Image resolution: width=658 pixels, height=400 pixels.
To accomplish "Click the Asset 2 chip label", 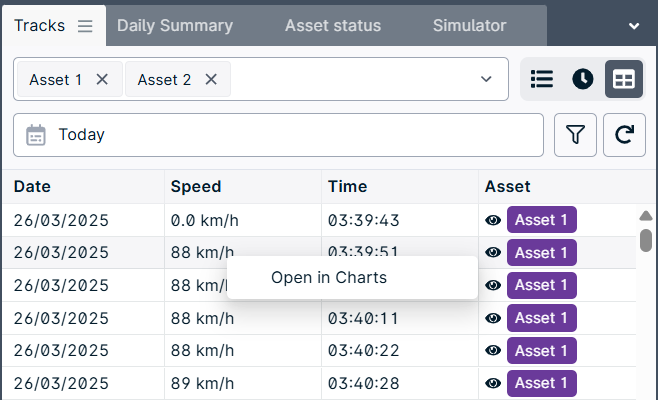I will pyautogui.click(x=164, y=79).
